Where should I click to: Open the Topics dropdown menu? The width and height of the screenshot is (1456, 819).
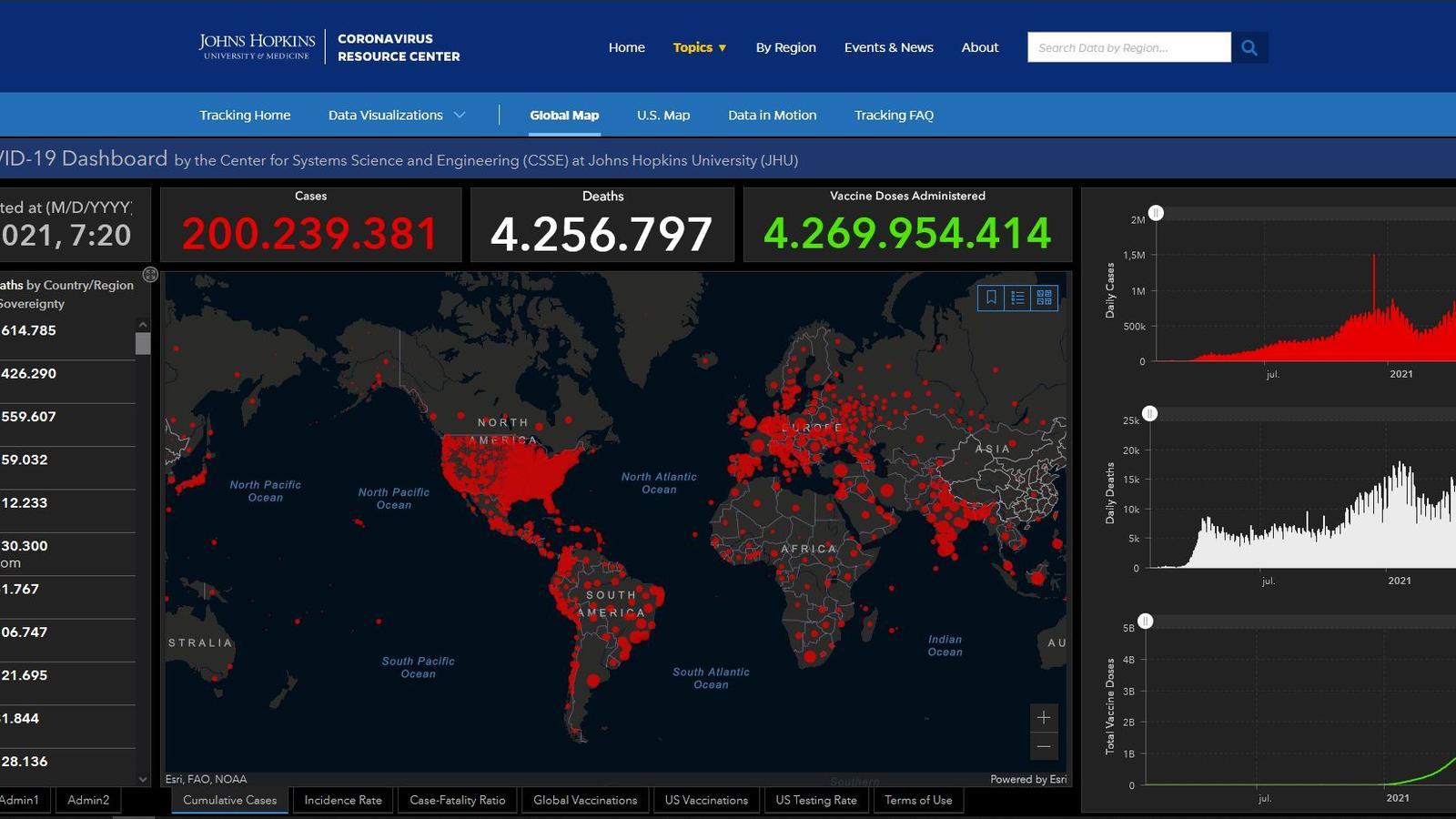(699, 47)
